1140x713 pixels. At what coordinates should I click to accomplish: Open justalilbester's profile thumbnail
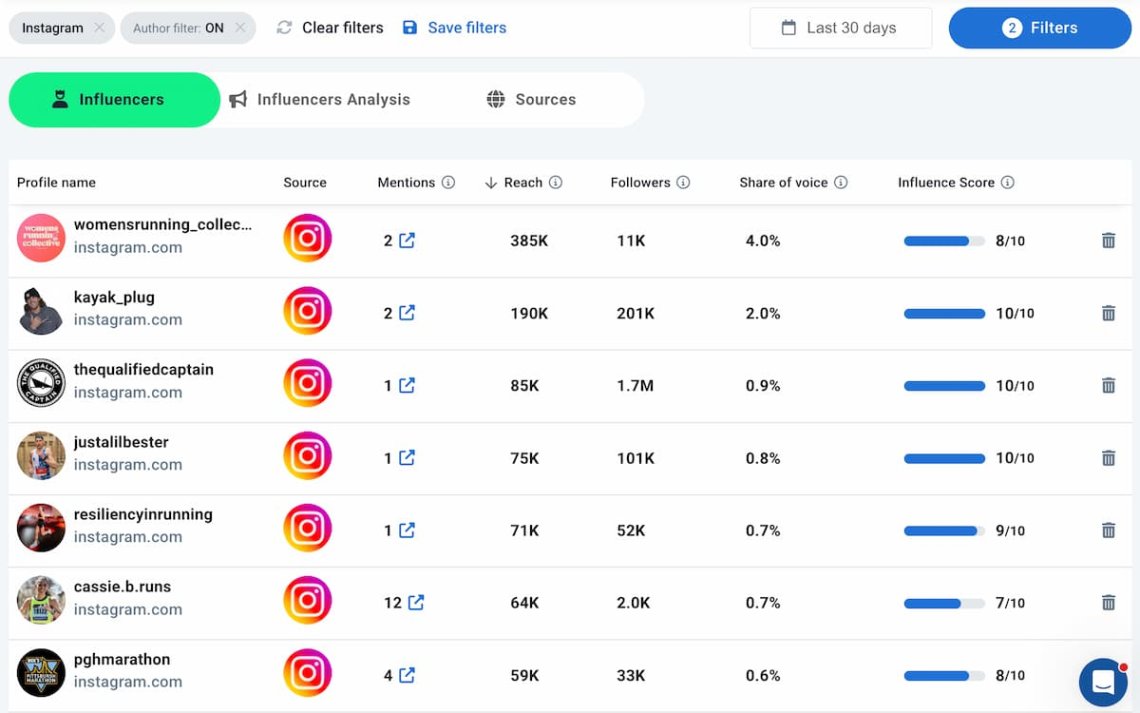point(40,455)
